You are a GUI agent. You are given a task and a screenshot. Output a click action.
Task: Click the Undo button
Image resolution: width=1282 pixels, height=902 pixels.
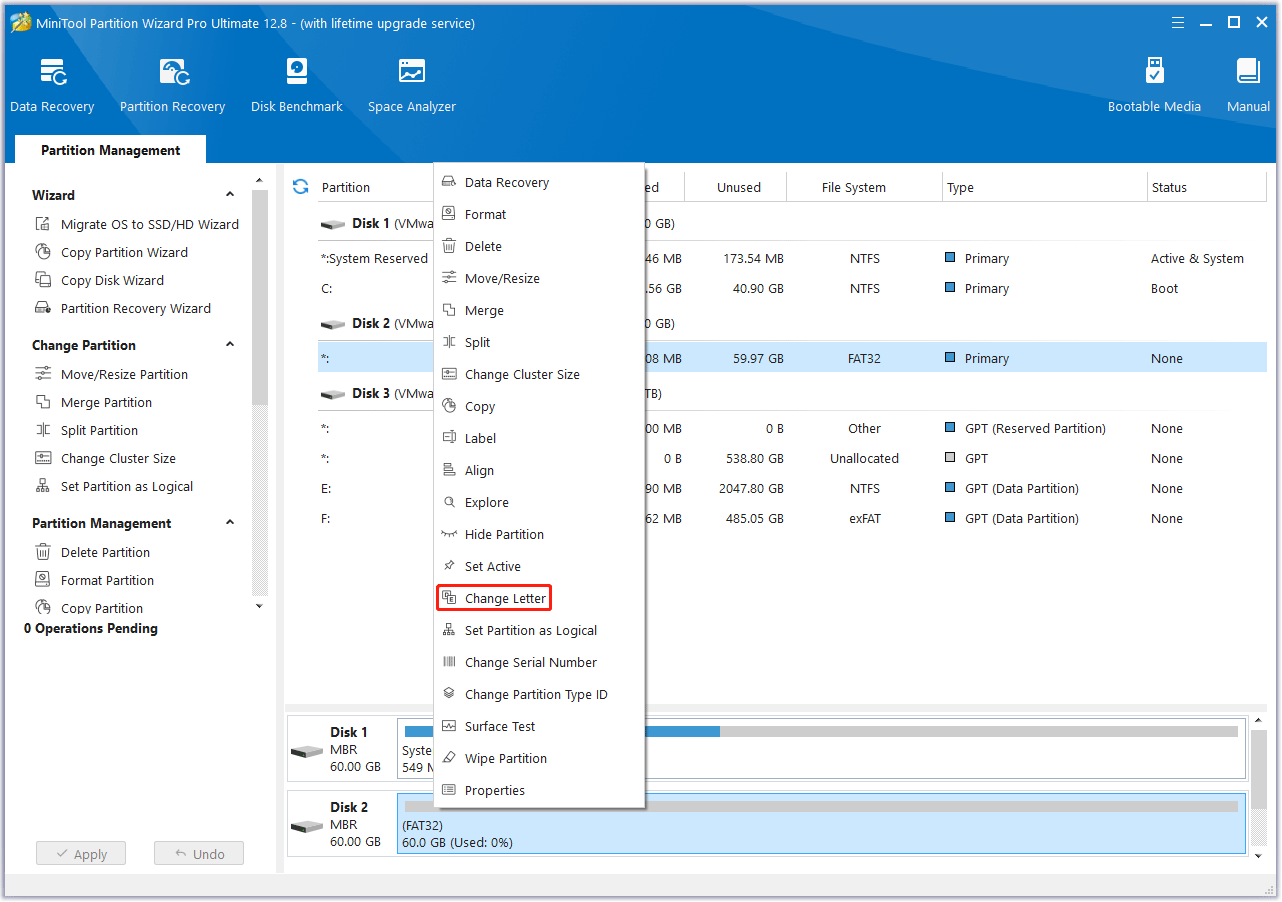(199, 854)
